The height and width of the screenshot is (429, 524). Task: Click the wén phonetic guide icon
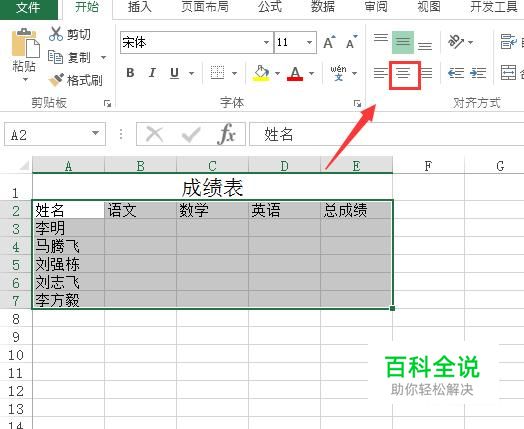pyautogui.click(x=339, y=73)
